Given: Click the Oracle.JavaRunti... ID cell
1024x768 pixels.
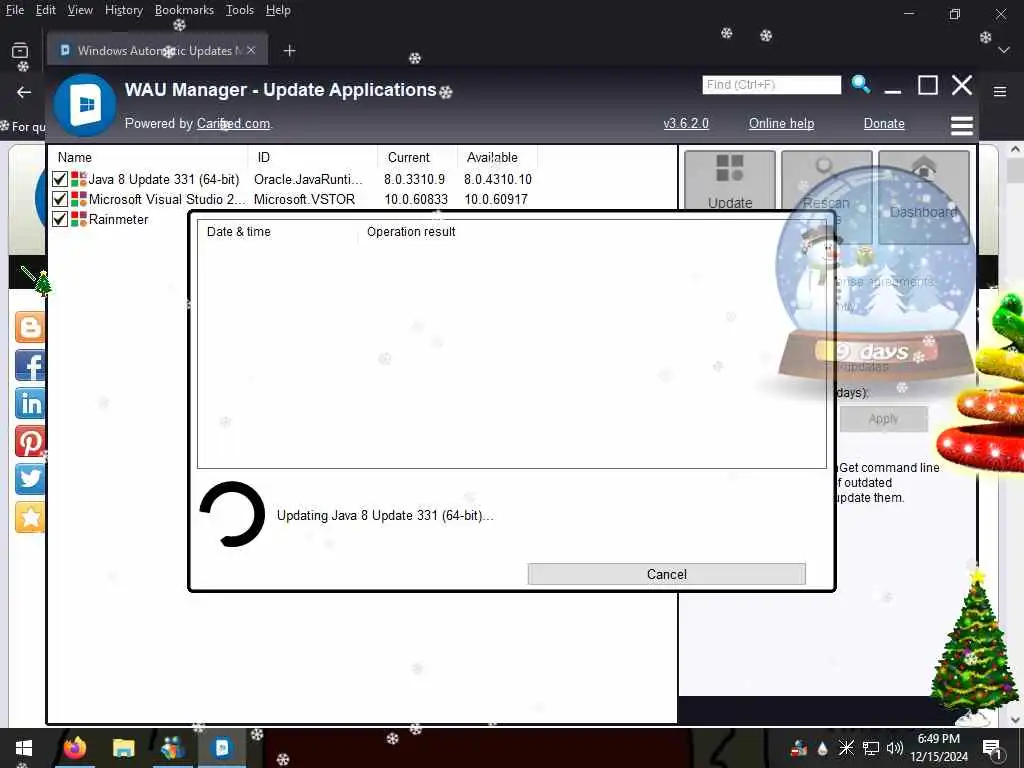Looking at the screenshot, I should (x=308, y=179).
